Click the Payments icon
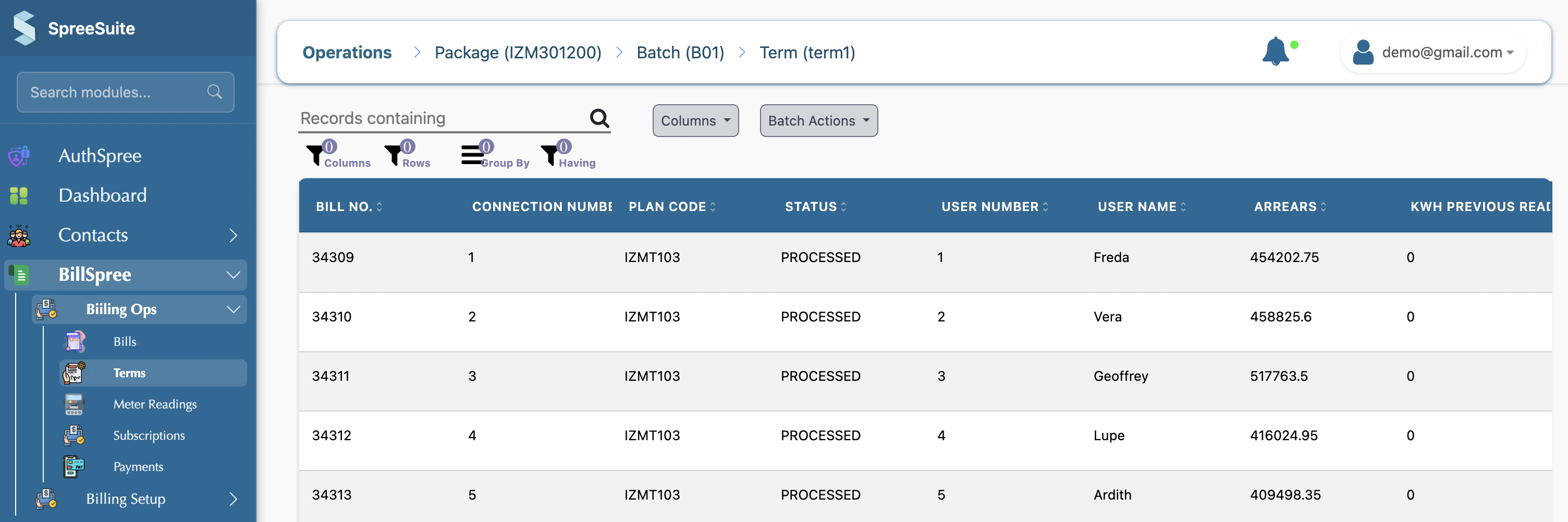The width and height of the screenshot is (1568, 522). point(74,467)
